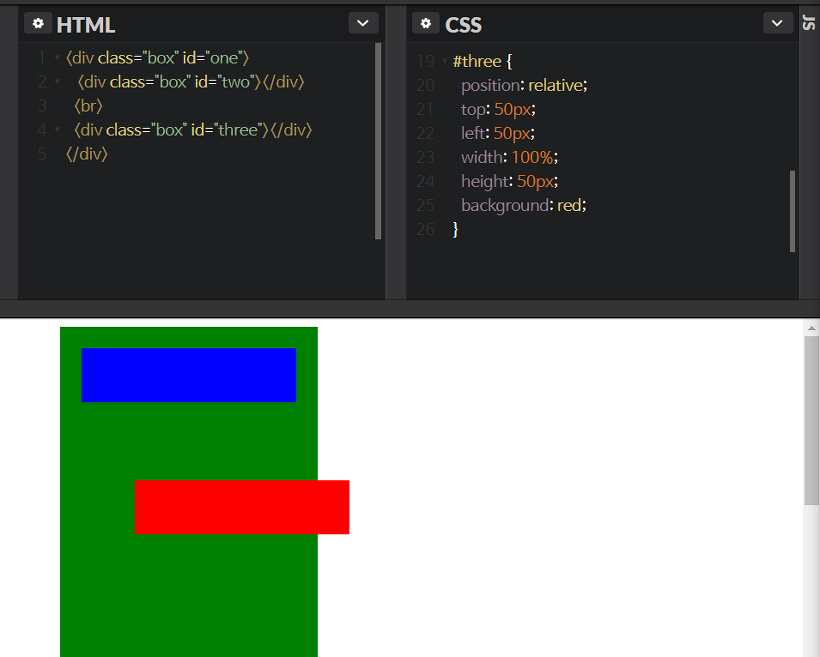
Task: Click the HTML panel title
Action: pos(85,25)
